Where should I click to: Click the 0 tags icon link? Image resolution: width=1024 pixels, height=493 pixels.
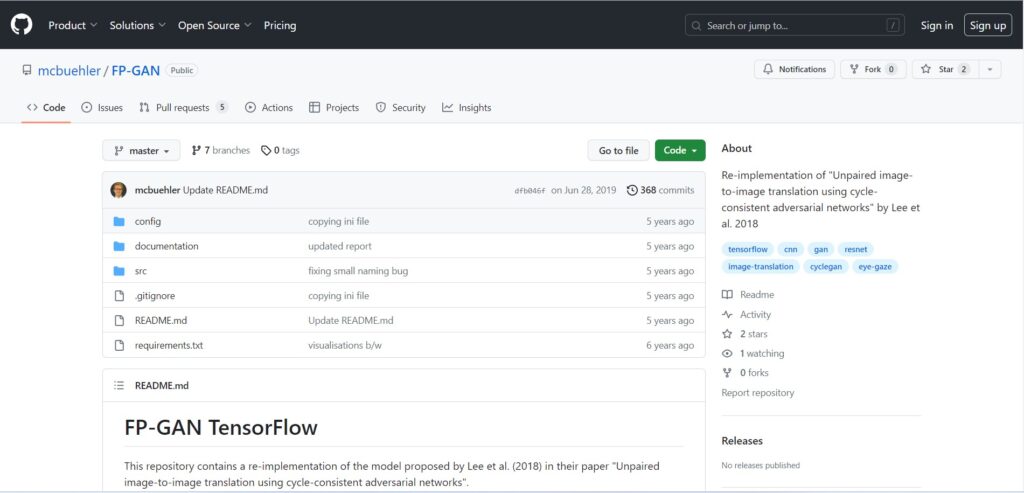point(280,151)
